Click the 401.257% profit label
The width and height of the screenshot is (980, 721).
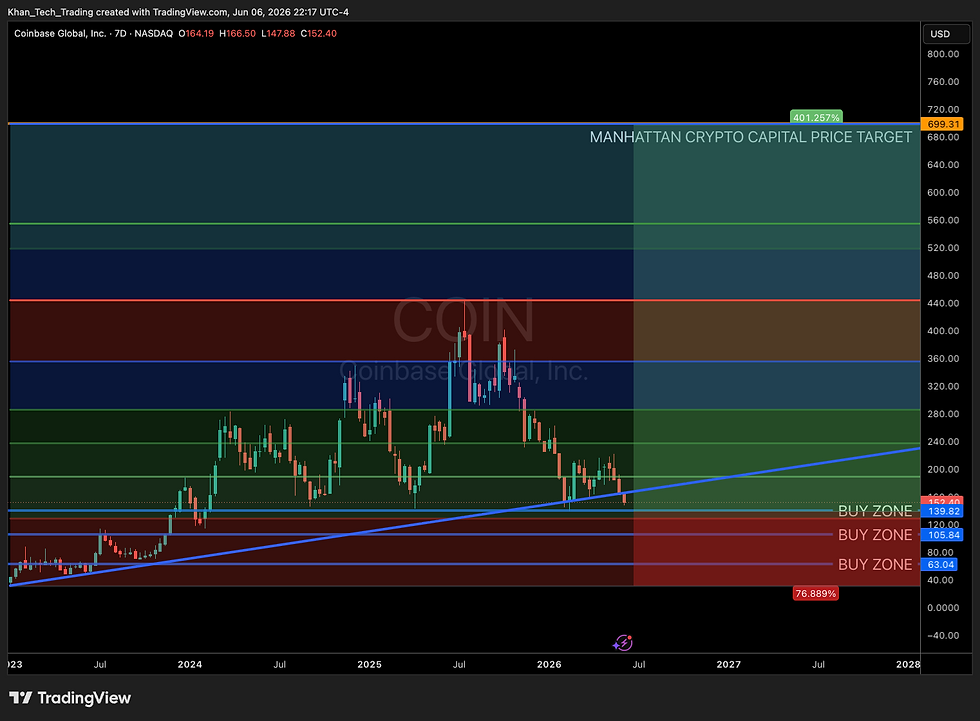coord(816,117)
